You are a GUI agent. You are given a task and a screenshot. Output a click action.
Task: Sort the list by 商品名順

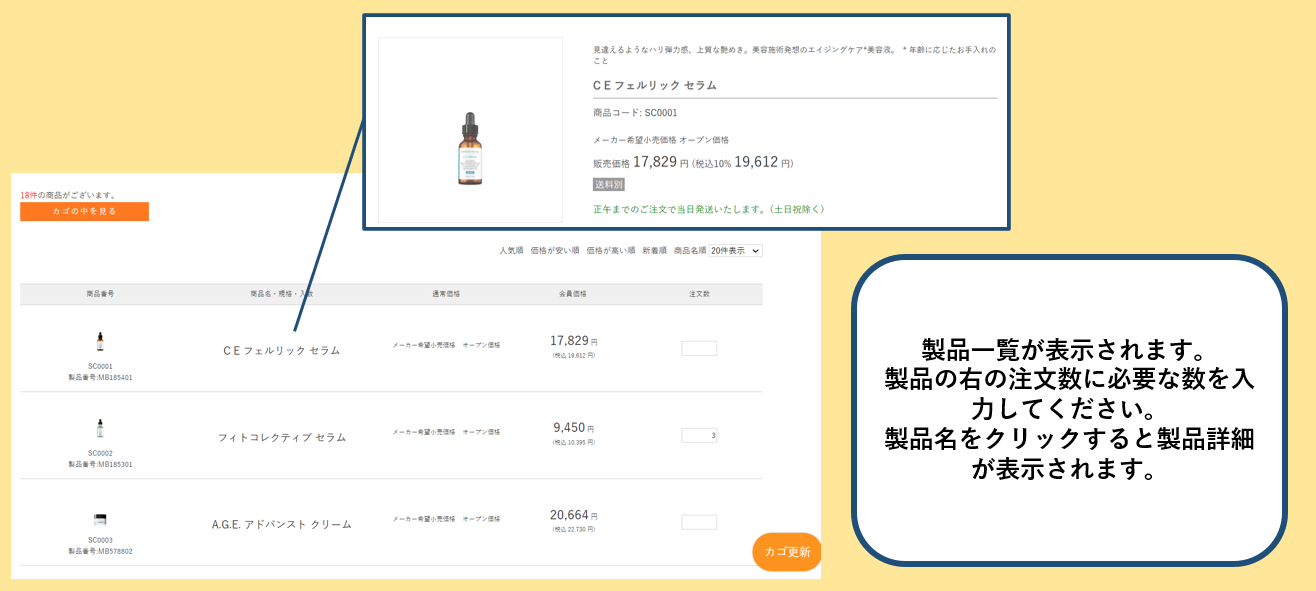pos(689,250)
